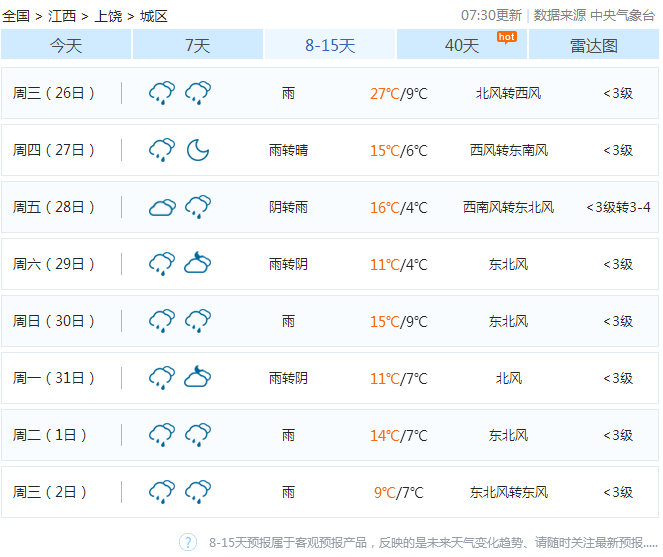Open the 40天 forecast tab
Image resolution: width=663 pixels, height=557 pixels.
462,45
